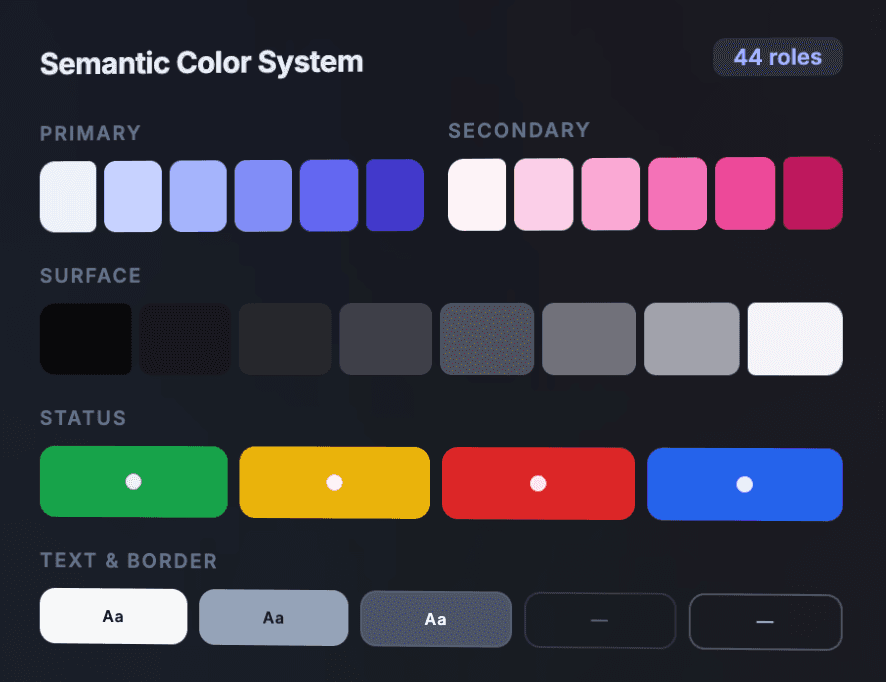Choose the dotted mid-gray fifth Surface swatch
The height and width of the screenshot is (682, 886).
point(487,338)
